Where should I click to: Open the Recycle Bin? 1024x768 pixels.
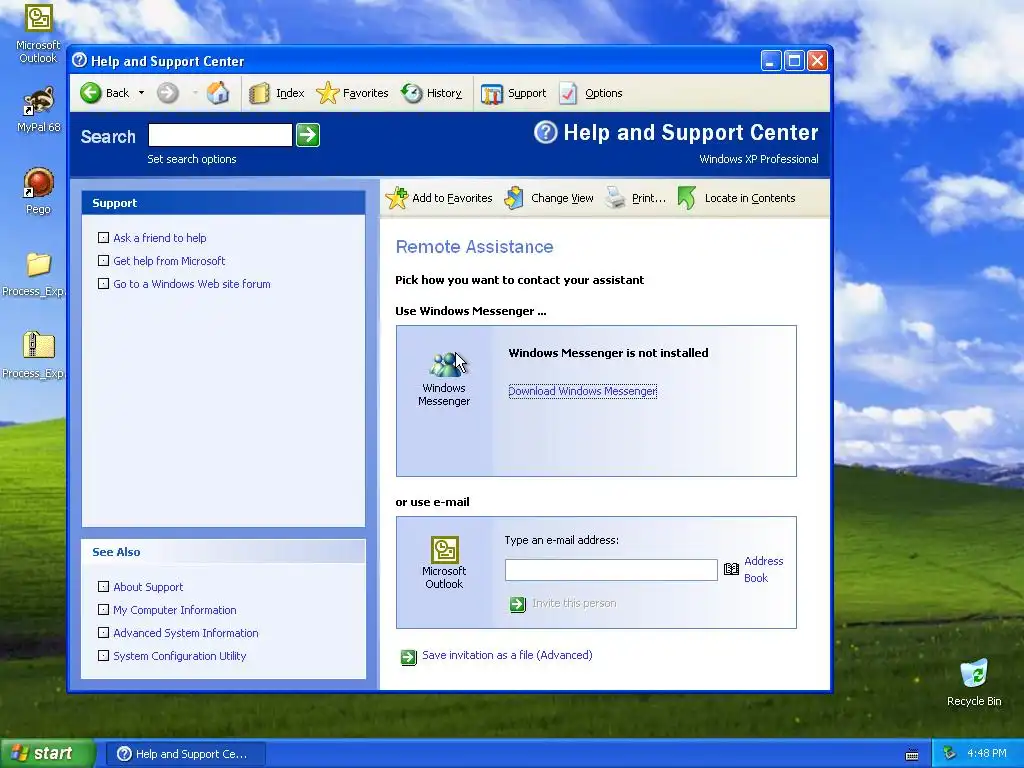click(974, 682)
